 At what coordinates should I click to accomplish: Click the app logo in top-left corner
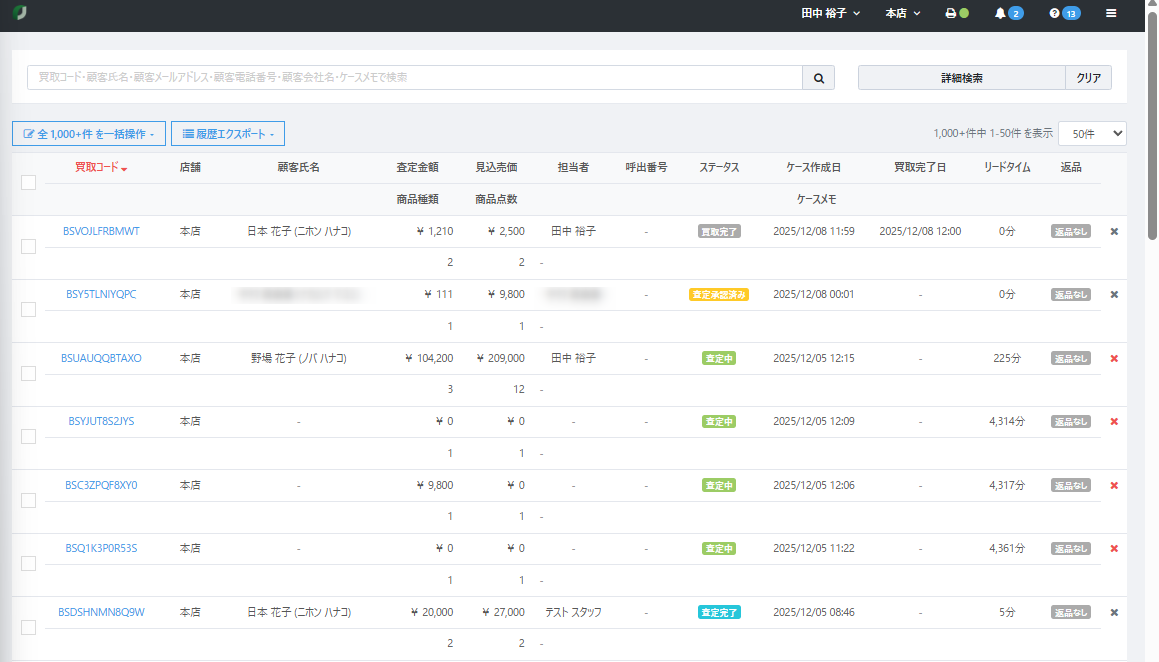[20, 13]
